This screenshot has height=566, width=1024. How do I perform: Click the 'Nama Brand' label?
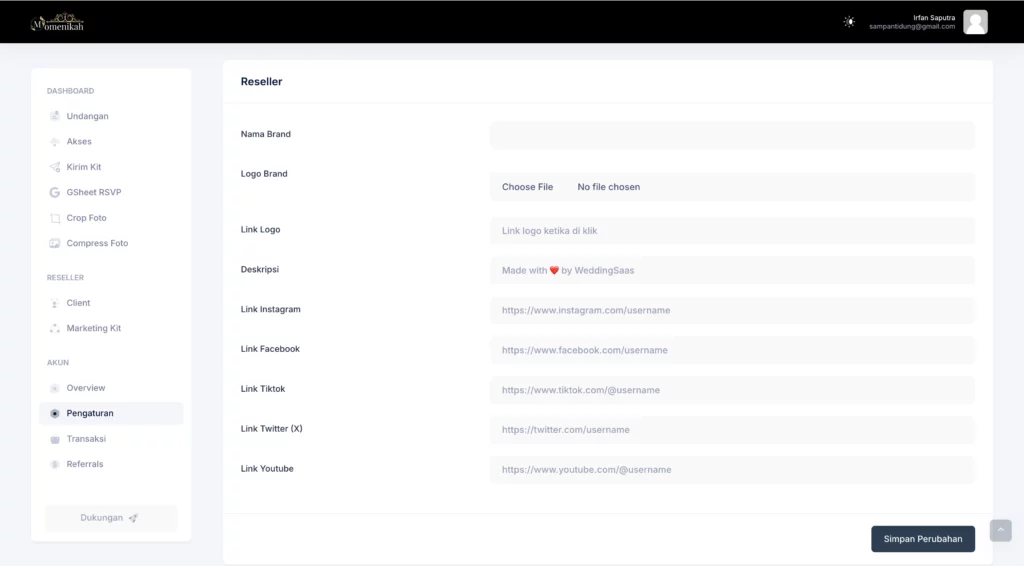266,134
